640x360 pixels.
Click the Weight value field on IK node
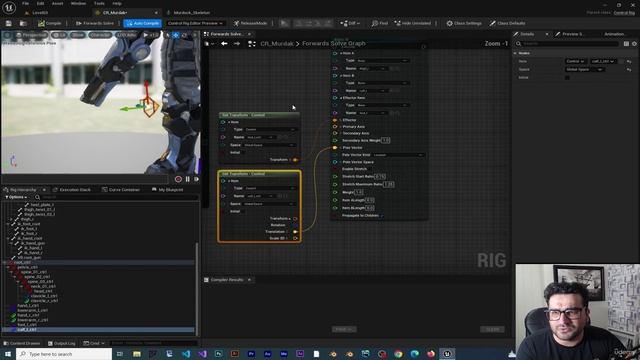click(359, 192)
